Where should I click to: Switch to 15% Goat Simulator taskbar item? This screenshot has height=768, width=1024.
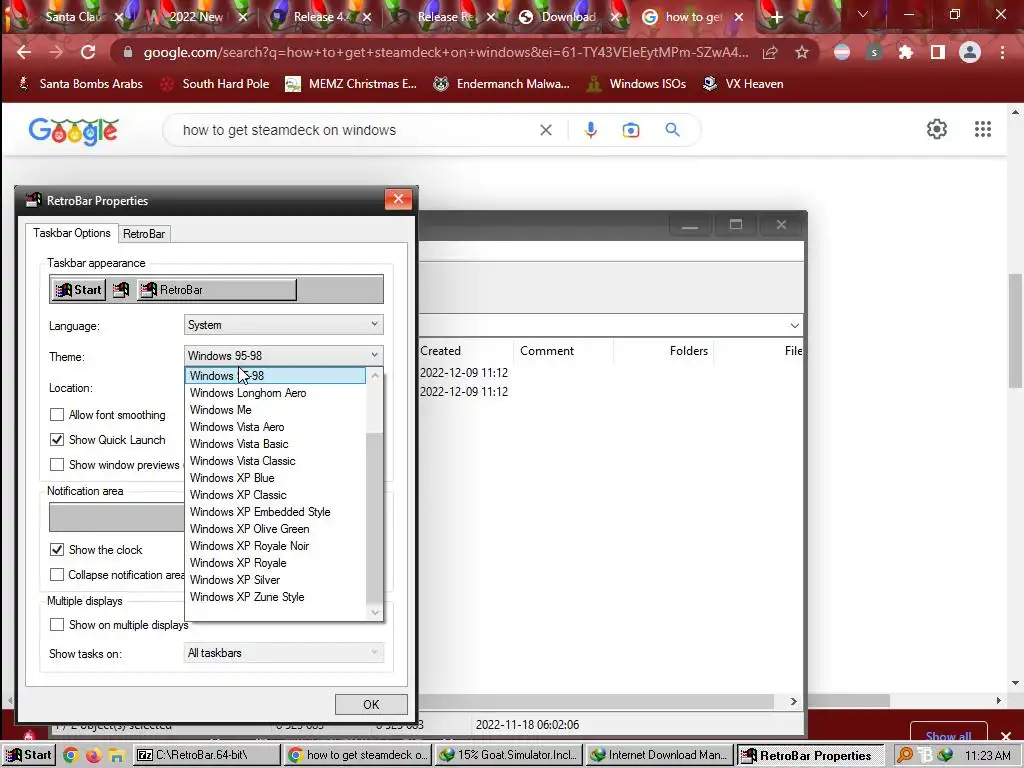509,755
